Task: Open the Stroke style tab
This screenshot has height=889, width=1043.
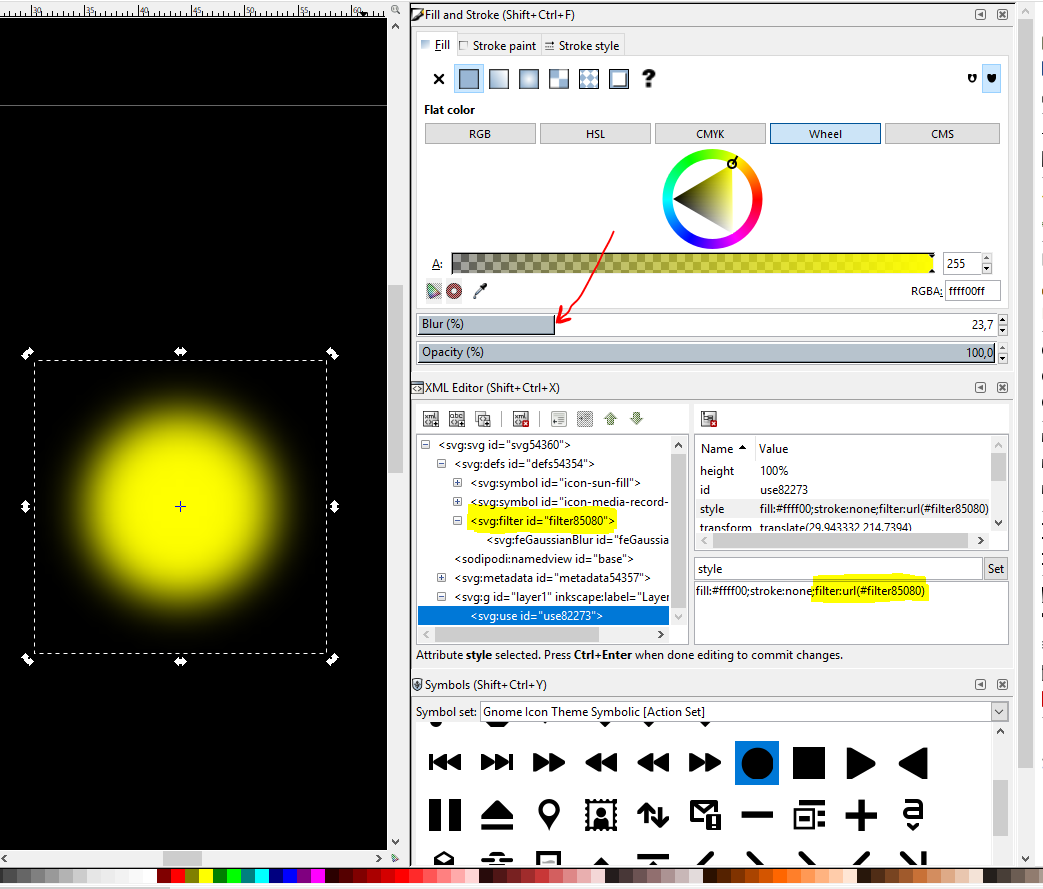Action: coord(582,46)
